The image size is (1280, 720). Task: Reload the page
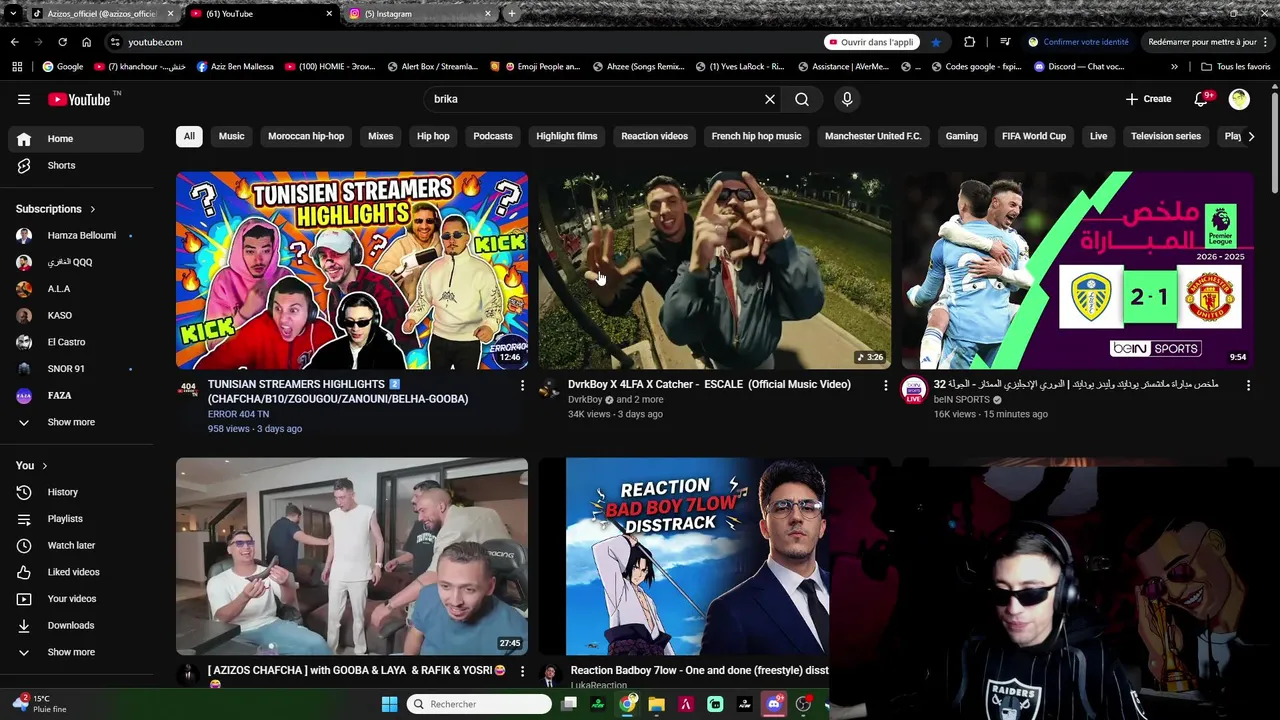(62, 42)
